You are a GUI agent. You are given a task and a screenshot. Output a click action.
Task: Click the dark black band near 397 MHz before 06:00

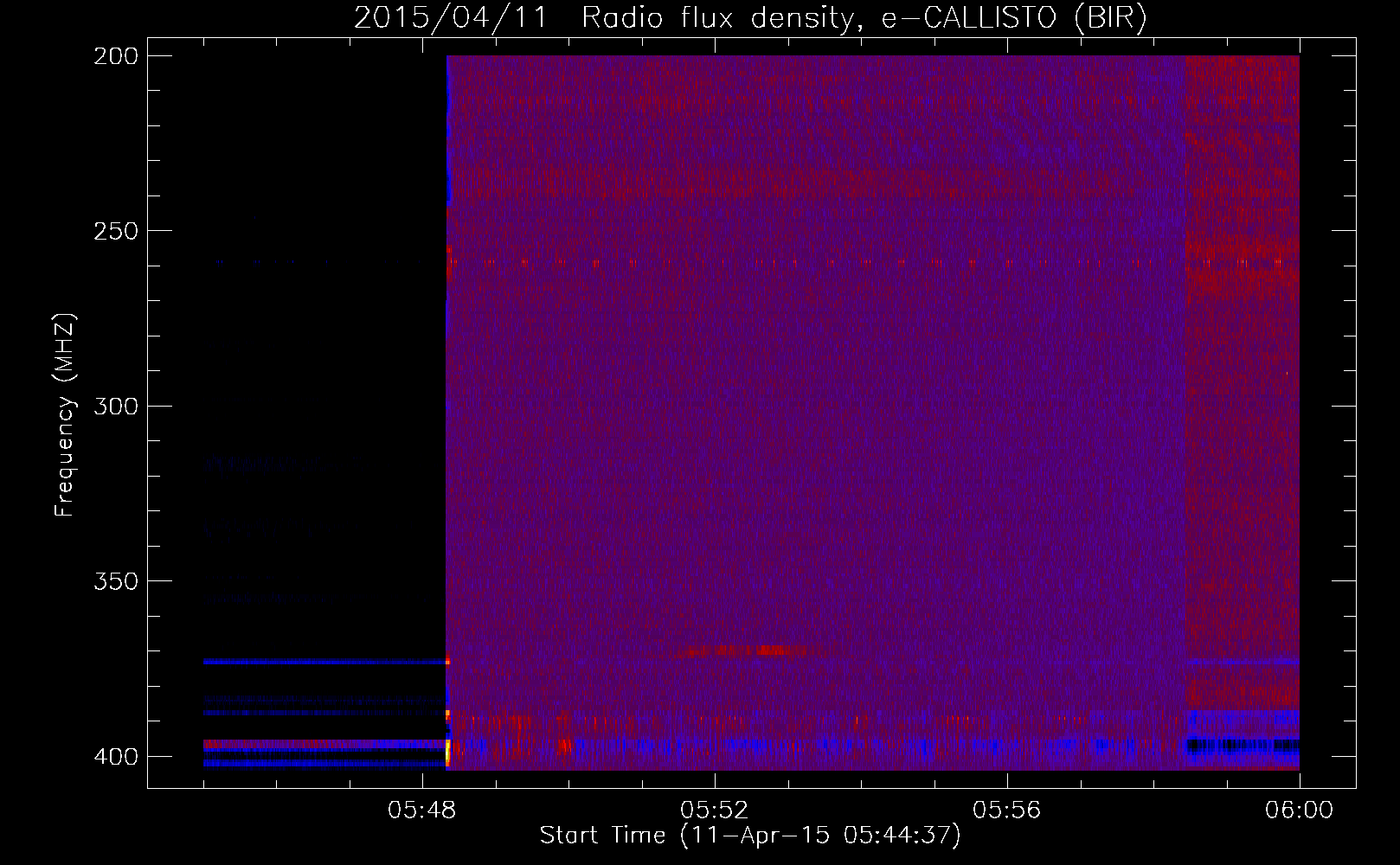pos(1242,746)
